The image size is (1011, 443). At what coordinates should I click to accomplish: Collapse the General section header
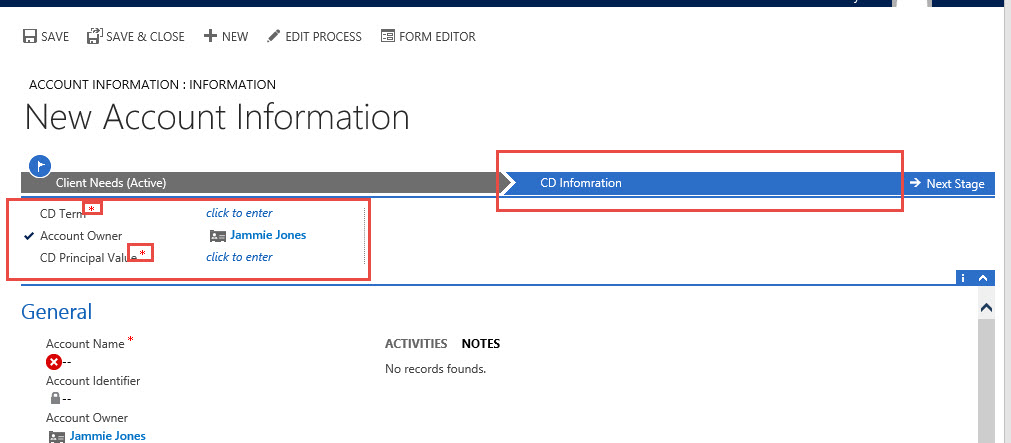pos(56,312)
